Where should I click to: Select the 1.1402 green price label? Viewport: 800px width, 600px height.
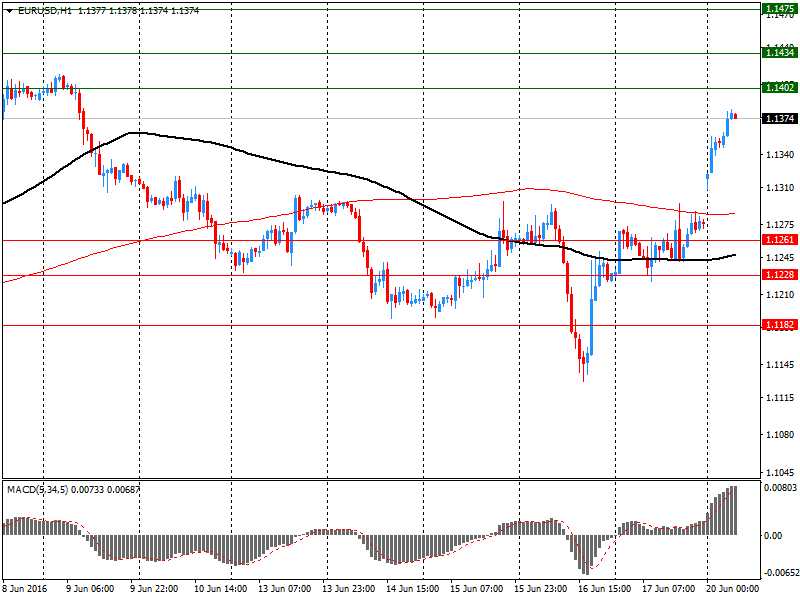tap(780, 88)
